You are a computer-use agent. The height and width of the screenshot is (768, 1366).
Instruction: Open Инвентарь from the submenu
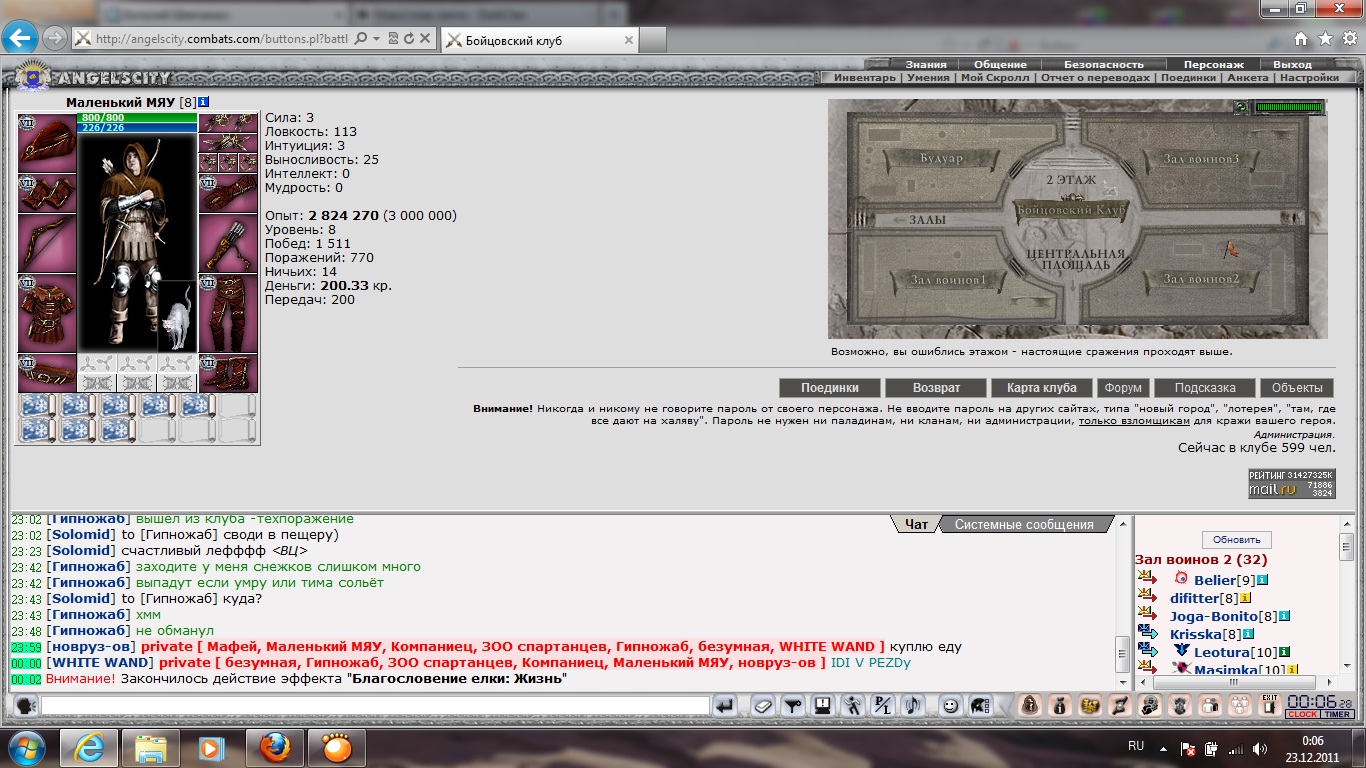(x=865, y=78)
